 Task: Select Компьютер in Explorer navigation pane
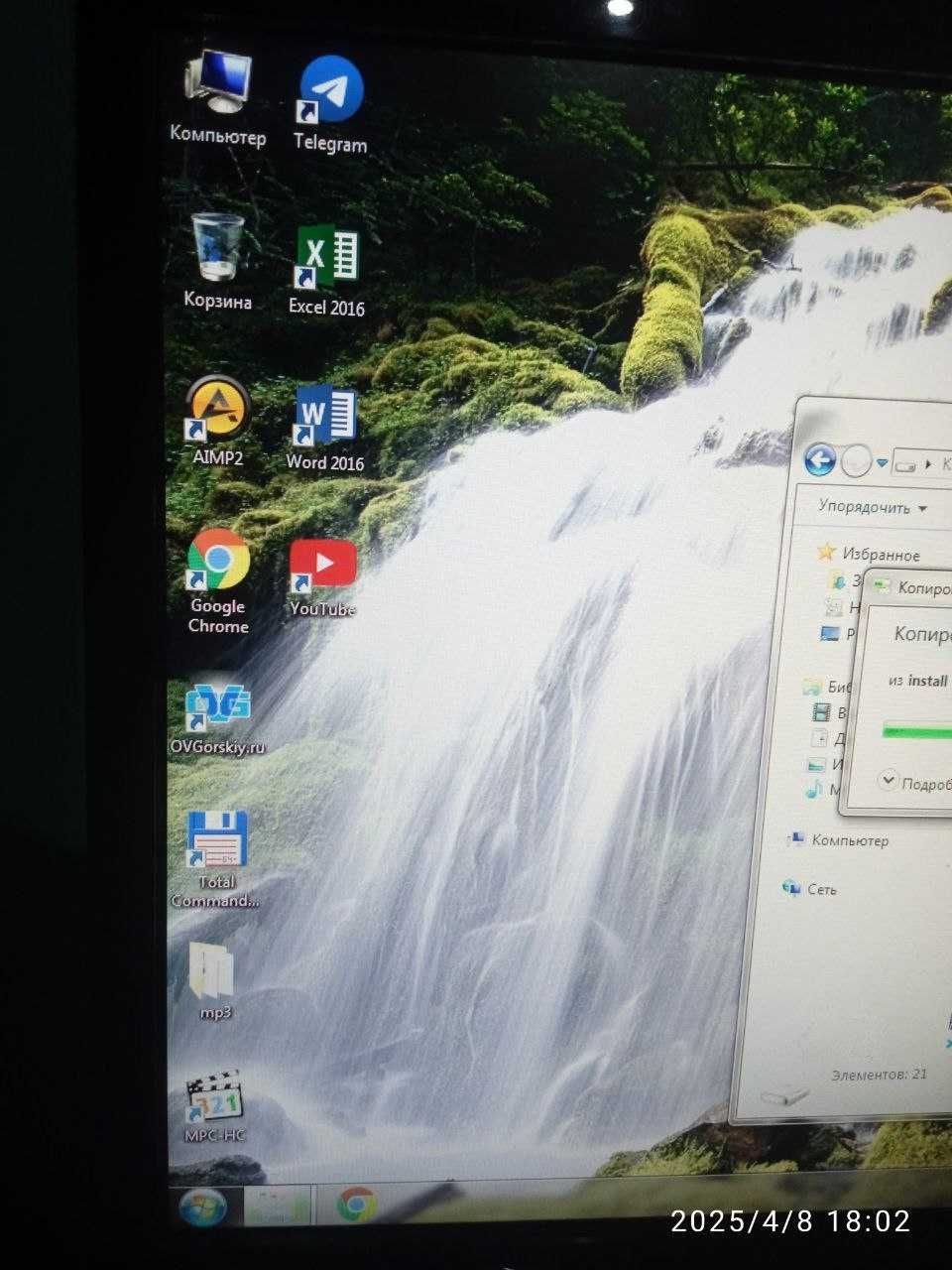(850, 840)
